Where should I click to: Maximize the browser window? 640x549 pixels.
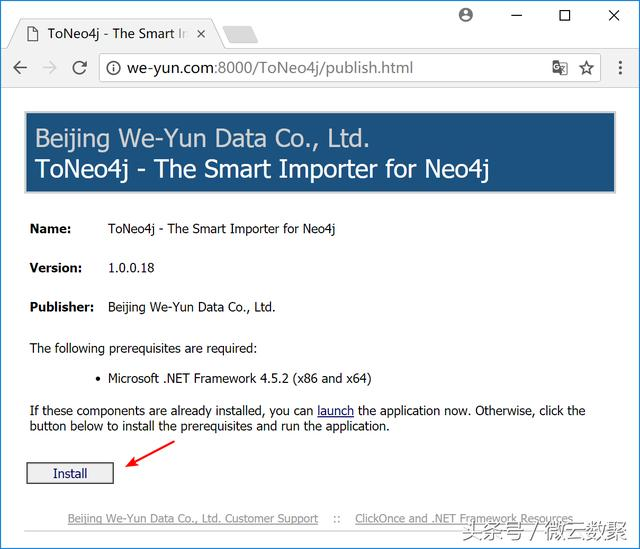click(564, 16)
